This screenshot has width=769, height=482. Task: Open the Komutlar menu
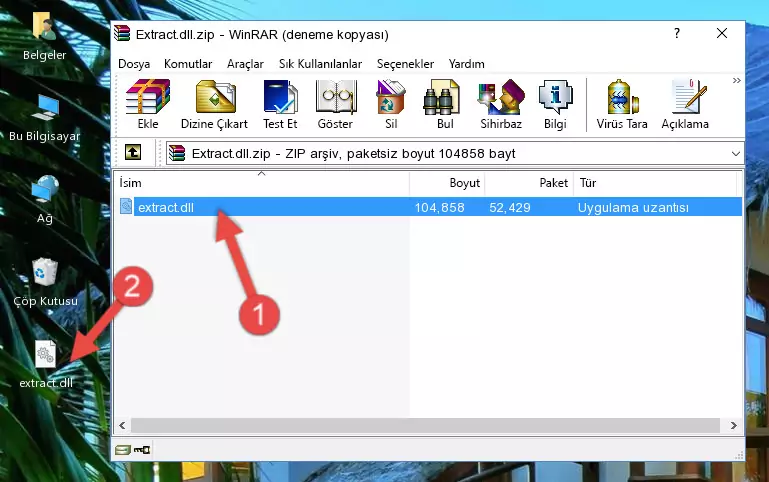[x=188, y=64]
